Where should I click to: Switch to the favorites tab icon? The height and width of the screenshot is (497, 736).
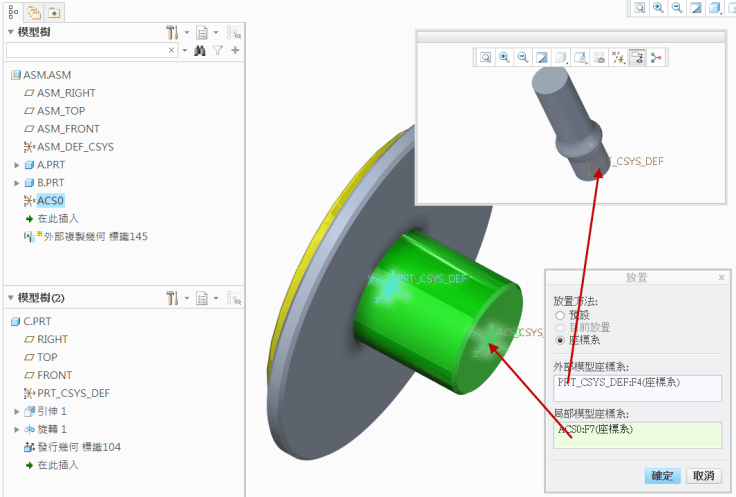(53, 12)
